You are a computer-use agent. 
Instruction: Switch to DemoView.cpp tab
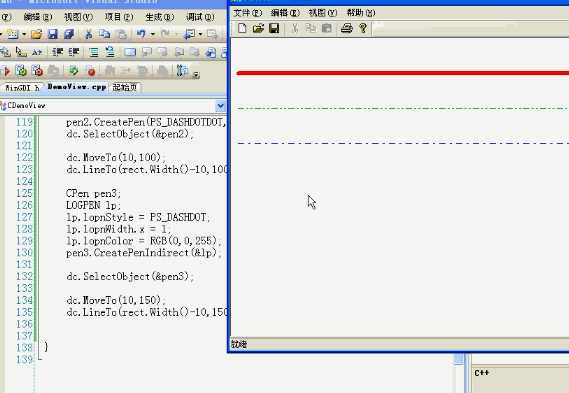77,87
